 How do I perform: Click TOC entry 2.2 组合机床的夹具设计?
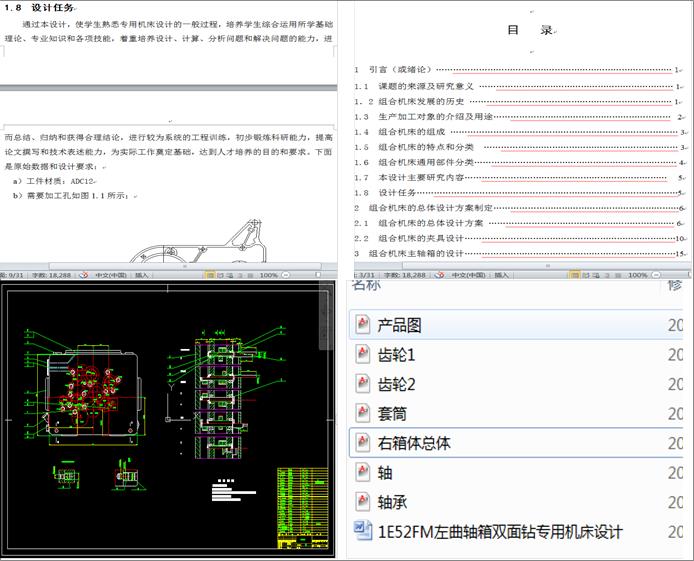pos(519,238)
